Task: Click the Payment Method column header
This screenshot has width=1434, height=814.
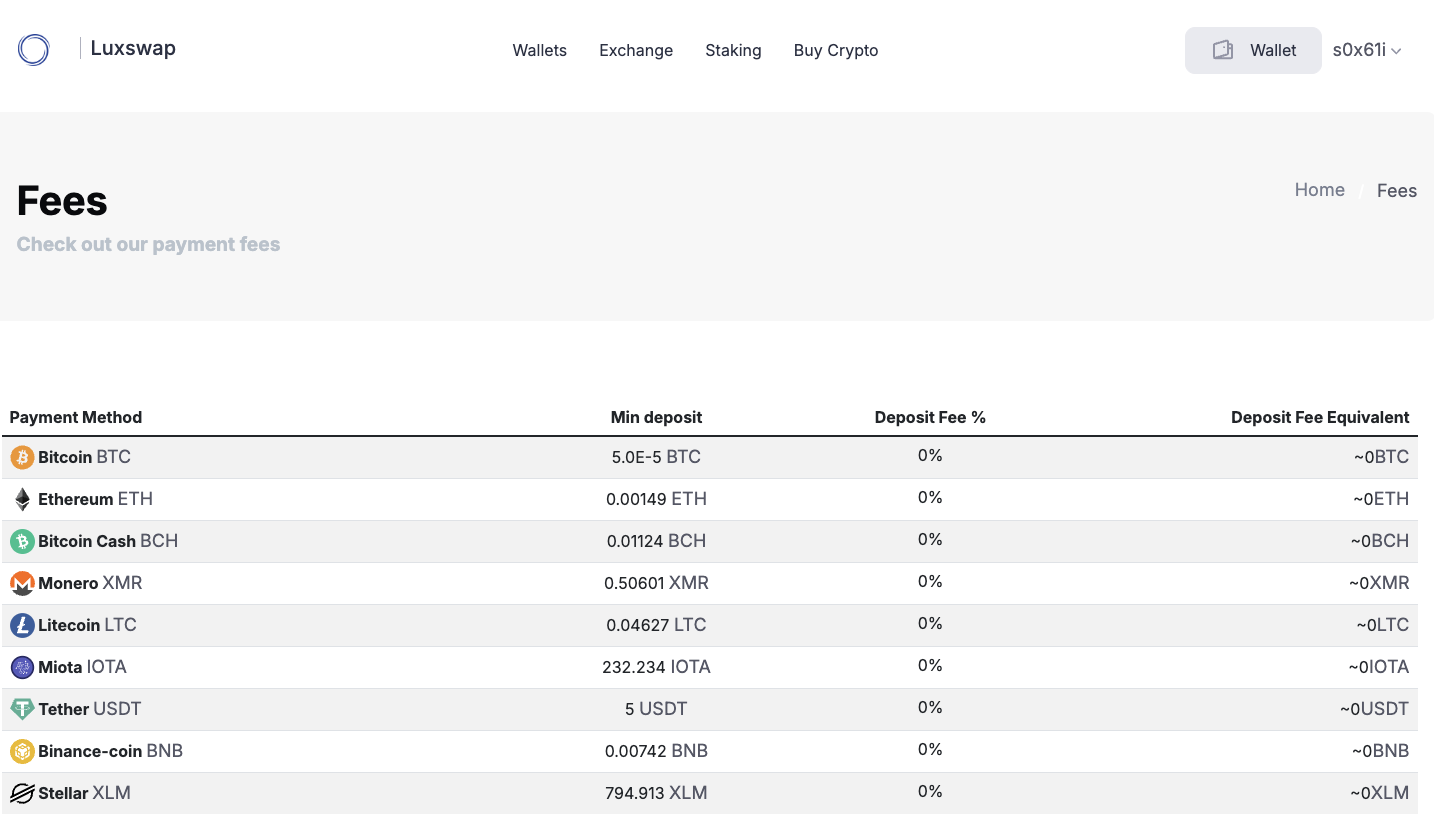Action: click(x=76, y=417)
